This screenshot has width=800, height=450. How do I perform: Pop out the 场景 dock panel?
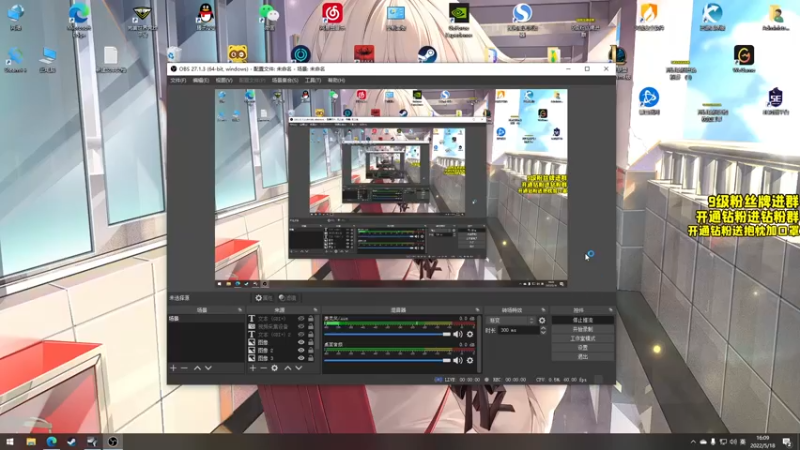[240, 310]
